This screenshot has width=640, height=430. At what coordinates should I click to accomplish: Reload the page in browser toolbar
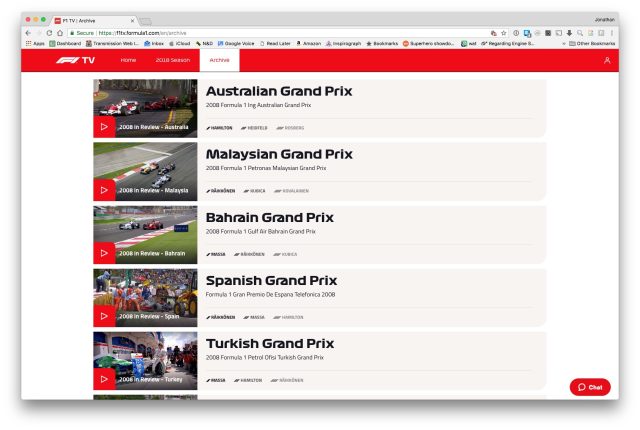click(x=48, y=32)
